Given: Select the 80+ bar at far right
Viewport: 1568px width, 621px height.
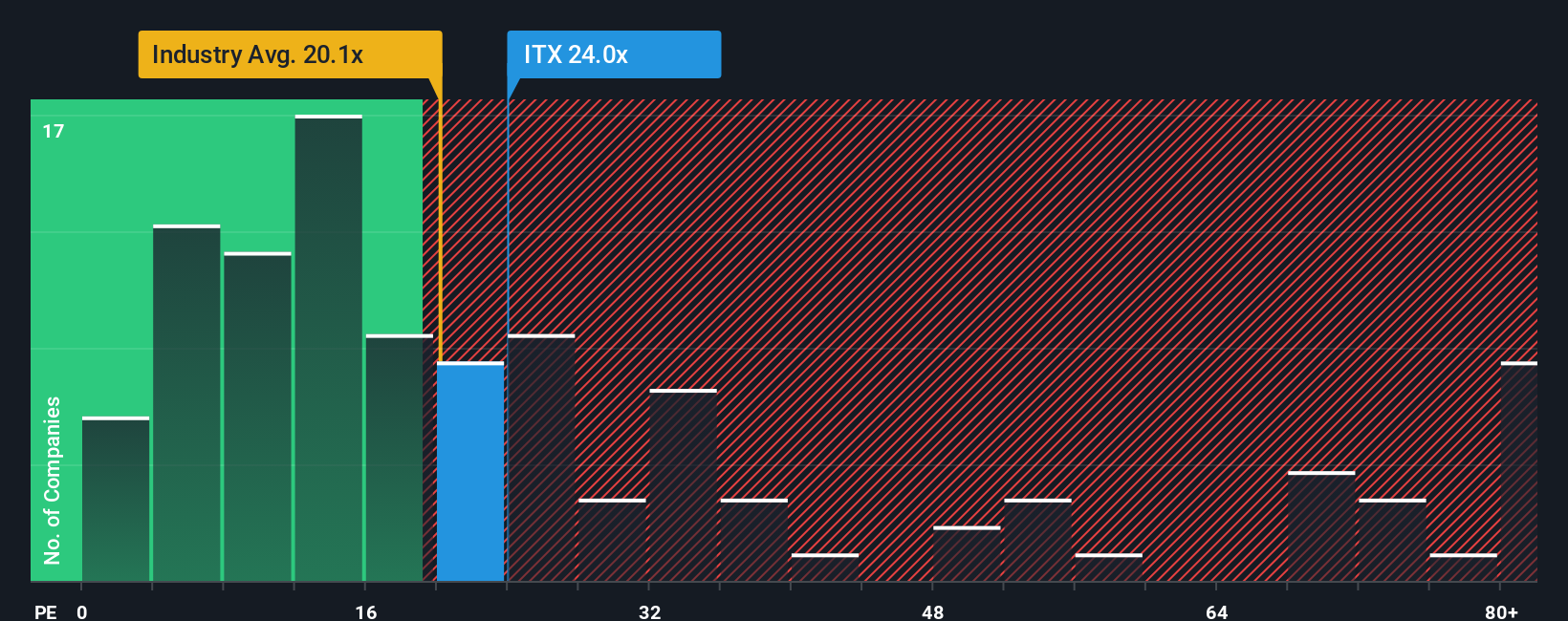Looking at the screenshot, I should [1519, 472].
